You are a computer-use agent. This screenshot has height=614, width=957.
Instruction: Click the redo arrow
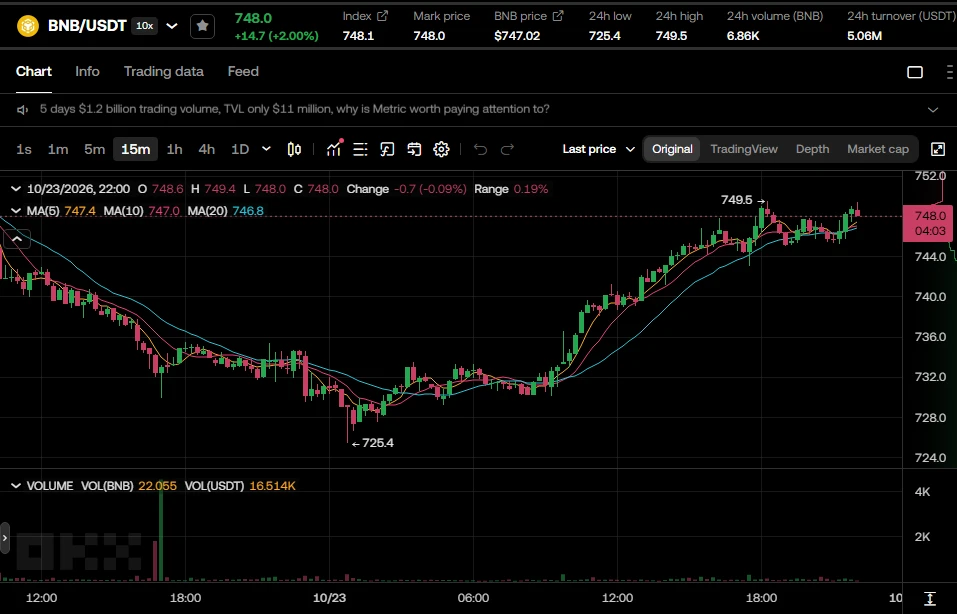click(x=507, y=150)
